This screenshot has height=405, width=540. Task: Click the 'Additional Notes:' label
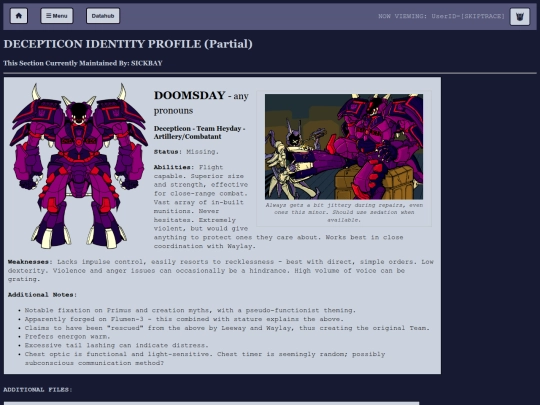click(x=42, y=295)
